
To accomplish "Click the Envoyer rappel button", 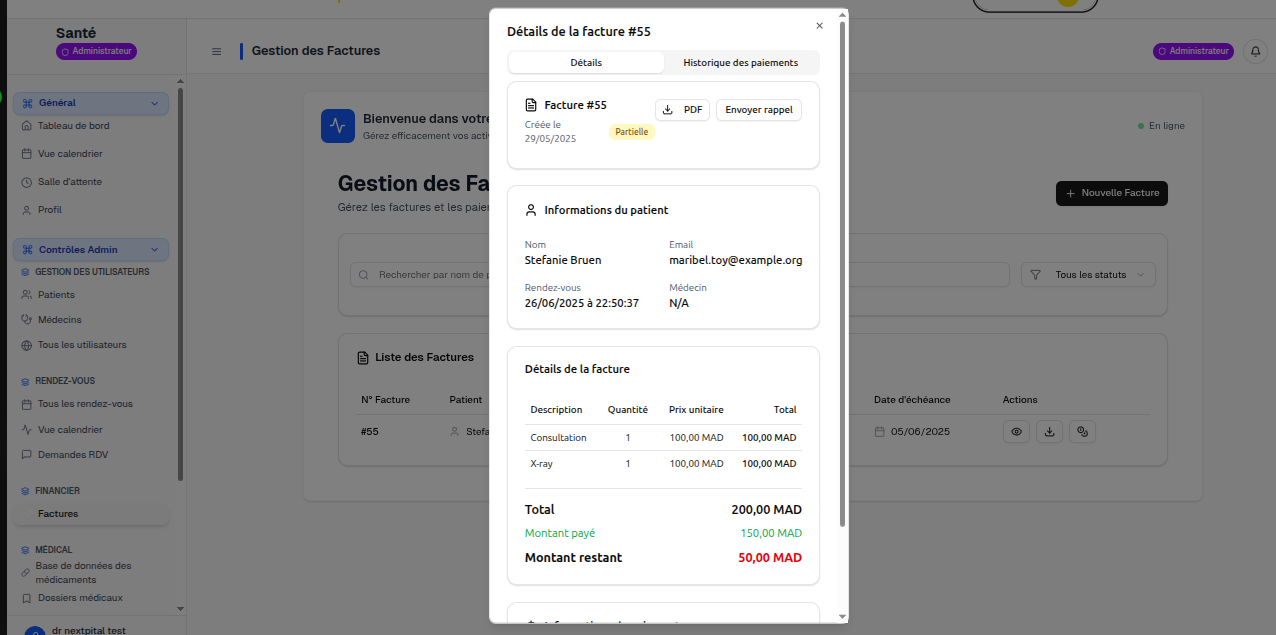I will pyautogui.click(x=758, y=110).
